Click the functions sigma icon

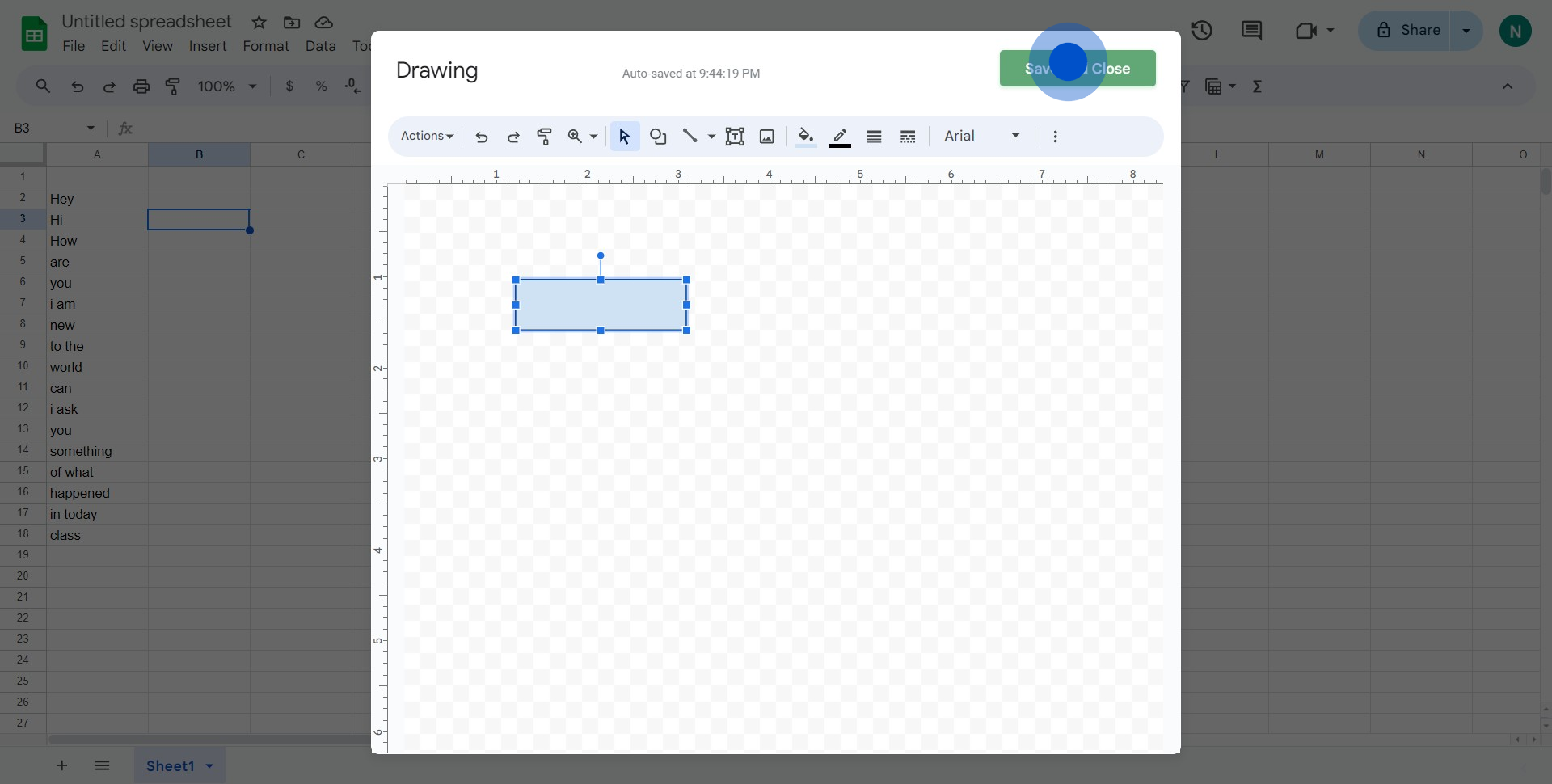pyautogui.click(x=1257, y=86)
